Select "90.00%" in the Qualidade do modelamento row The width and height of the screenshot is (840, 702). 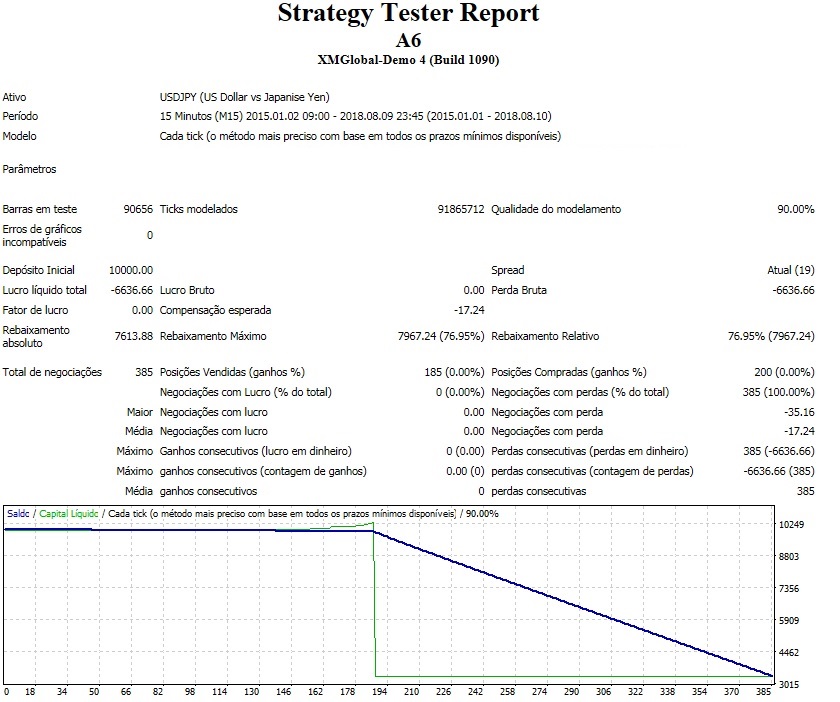click(x=796, y=209)
